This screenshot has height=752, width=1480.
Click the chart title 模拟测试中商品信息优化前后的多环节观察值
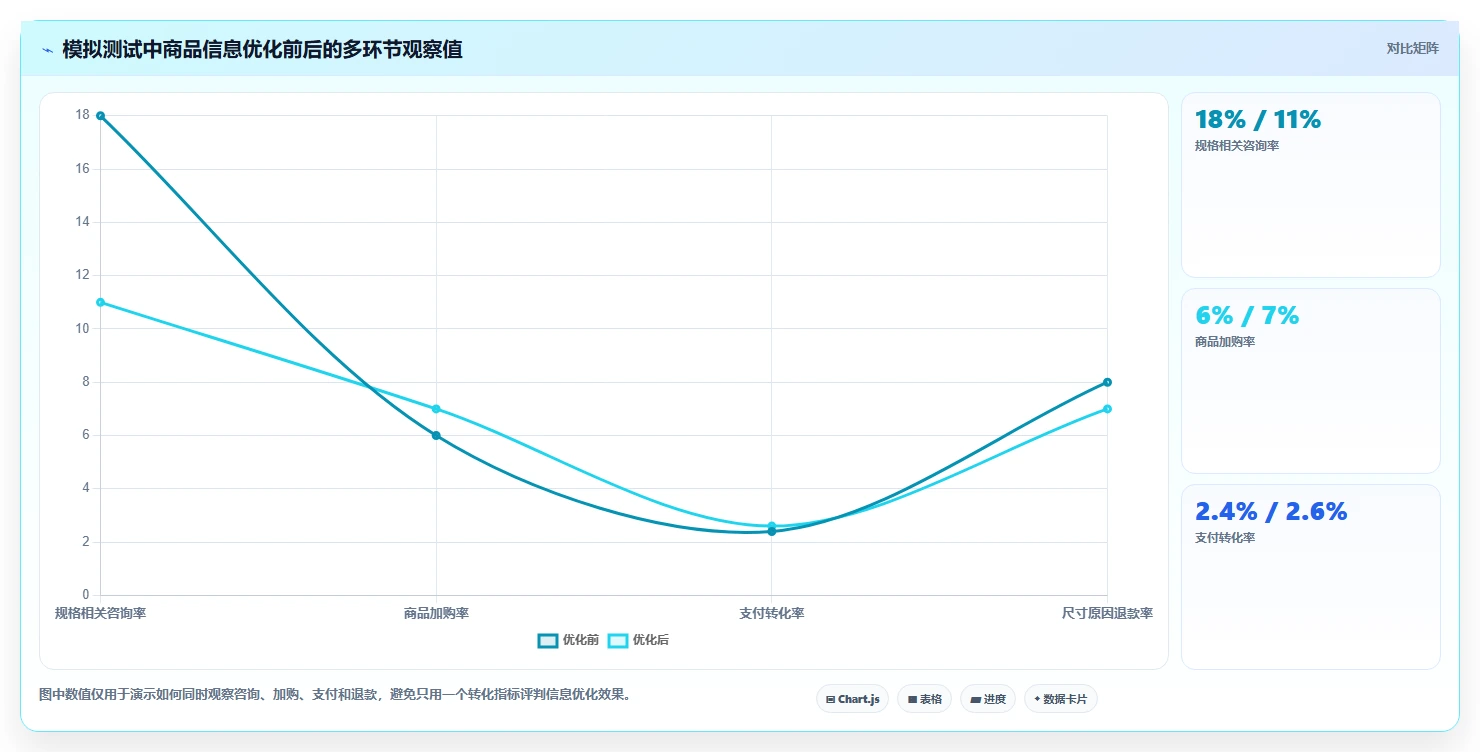262,50
